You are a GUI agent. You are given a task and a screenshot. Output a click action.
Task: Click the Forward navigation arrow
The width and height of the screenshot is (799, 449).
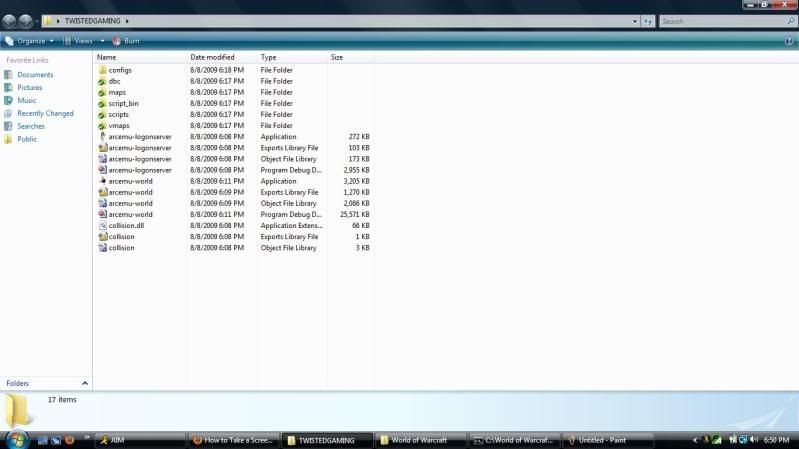25,21
